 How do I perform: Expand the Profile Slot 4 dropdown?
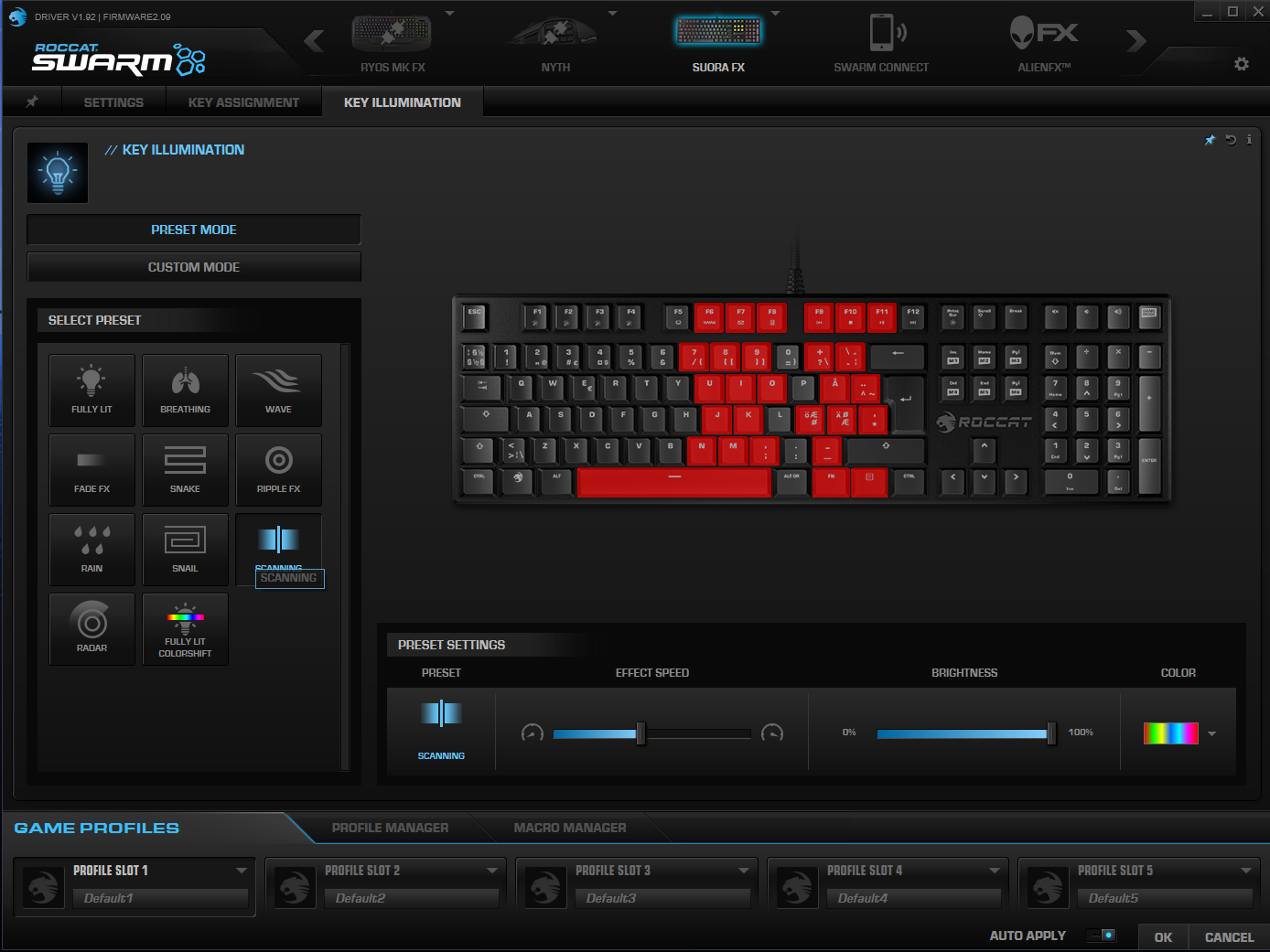tap(995, 871)
